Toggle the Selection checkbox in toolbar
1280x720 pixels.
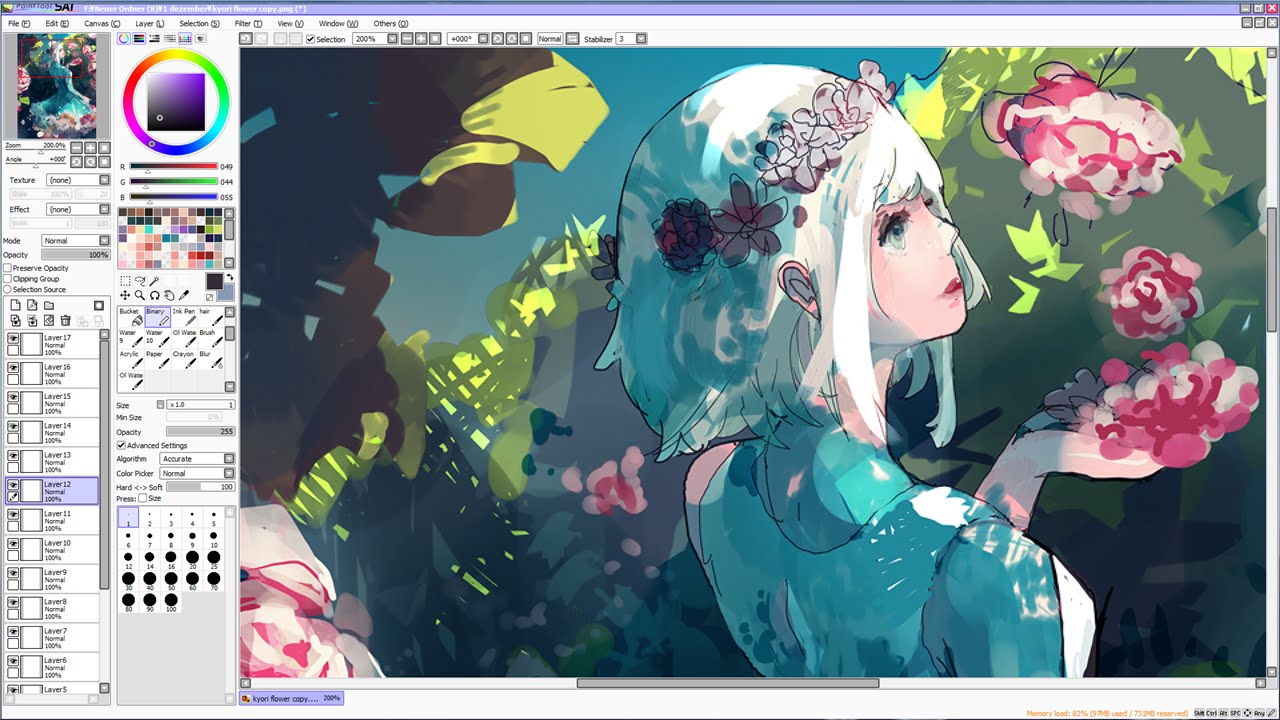(x=310, y=39)
